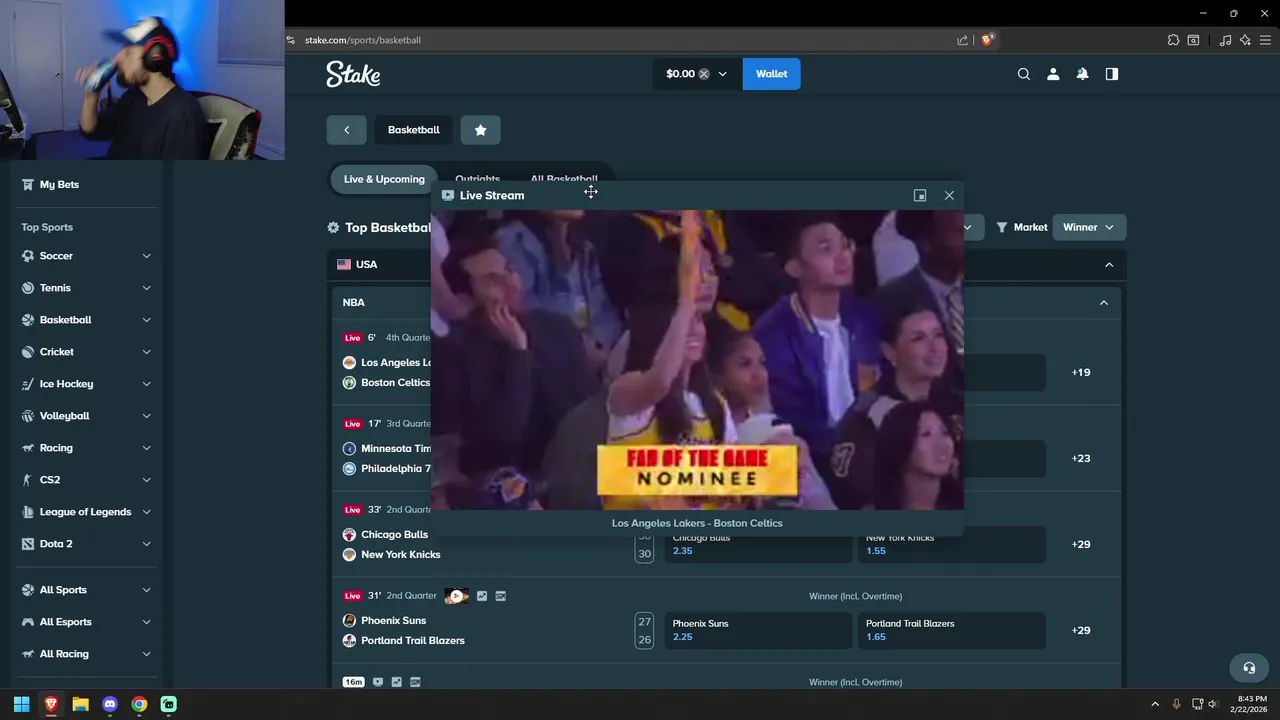Click the filter funnel icon next to Market
Viewport: 1280px width, 720px height.
(x=1001, y=227)
